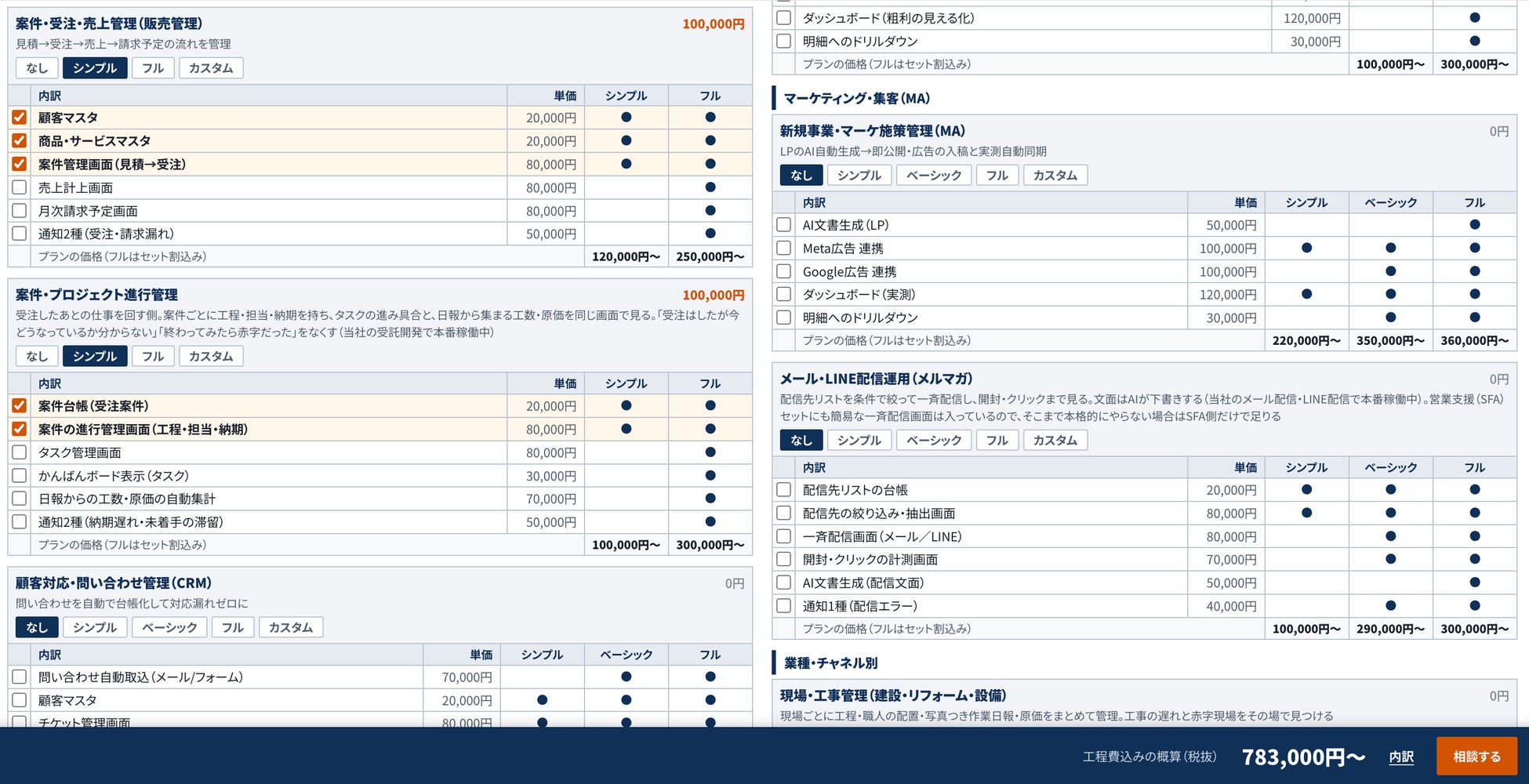Check the Meta広告 連携 checkbox
Viewport: 1529px width, 784px height.
[783, 248]
